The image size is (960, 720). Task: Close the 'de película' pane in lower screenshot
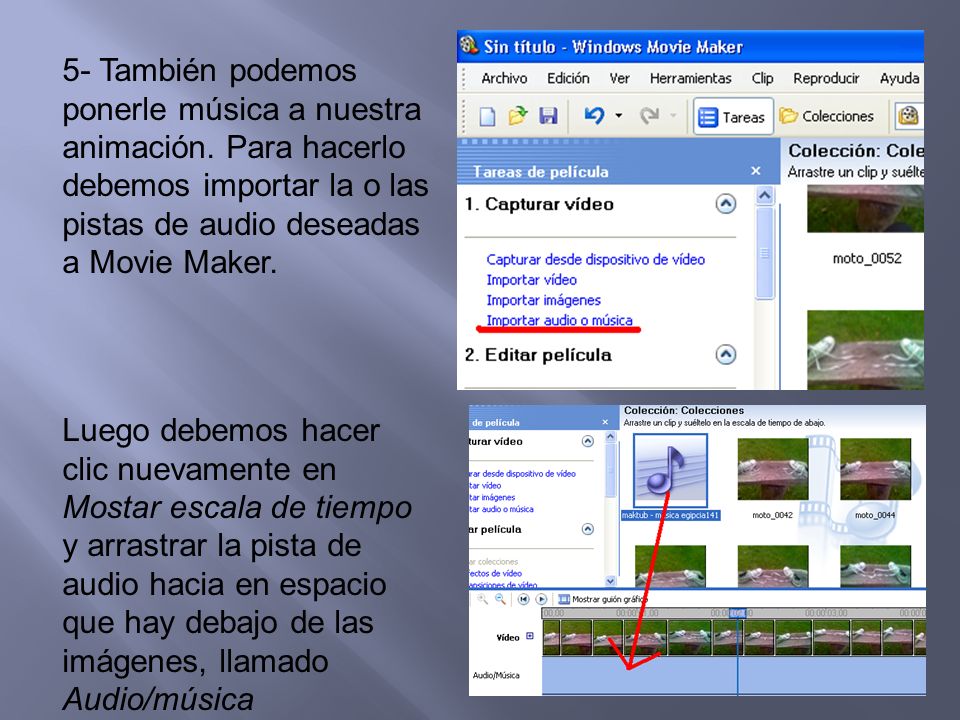click(x=605, y=422)
